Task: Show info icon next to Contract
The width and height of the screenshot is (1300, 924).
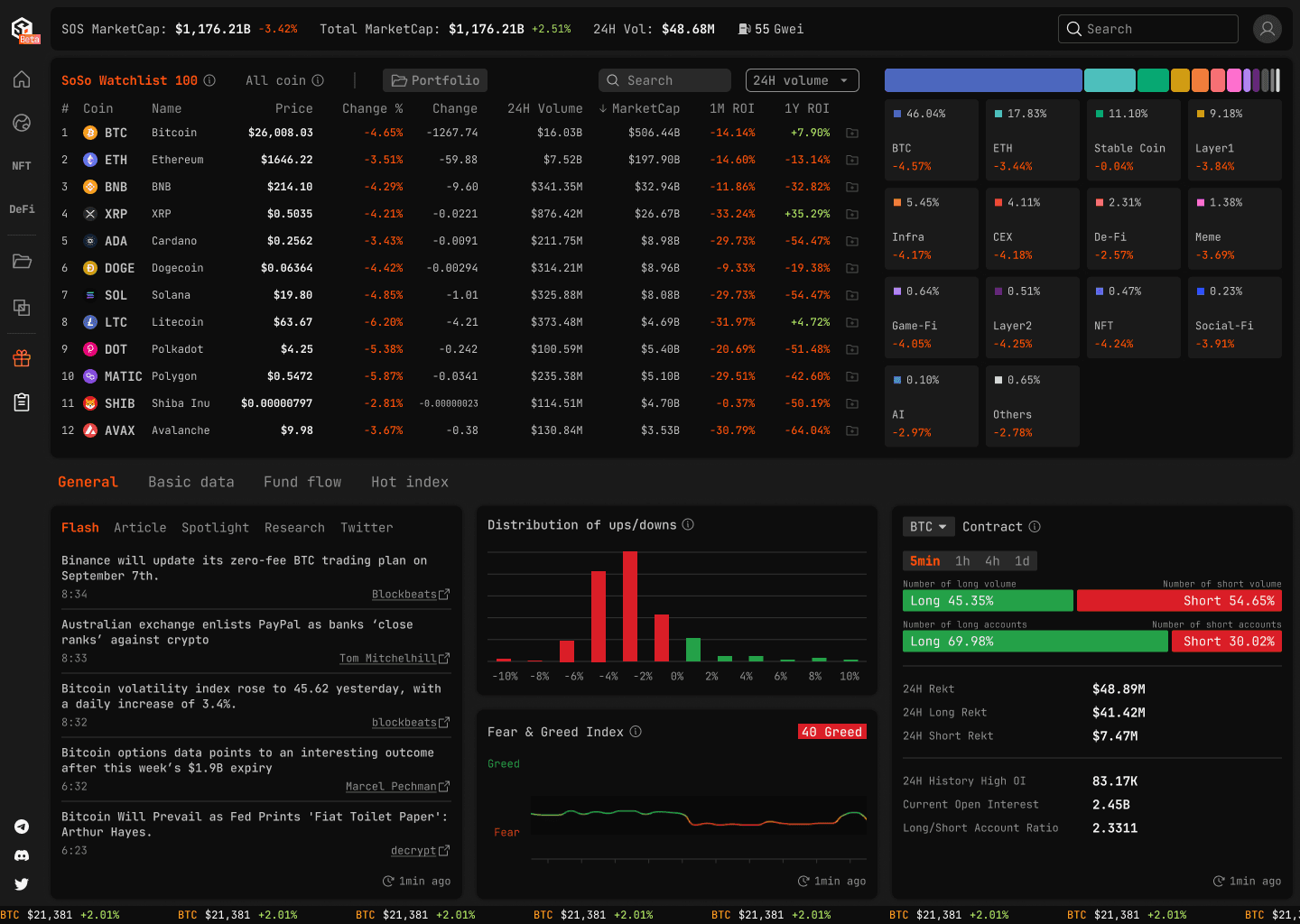Action: (1035, 526)
